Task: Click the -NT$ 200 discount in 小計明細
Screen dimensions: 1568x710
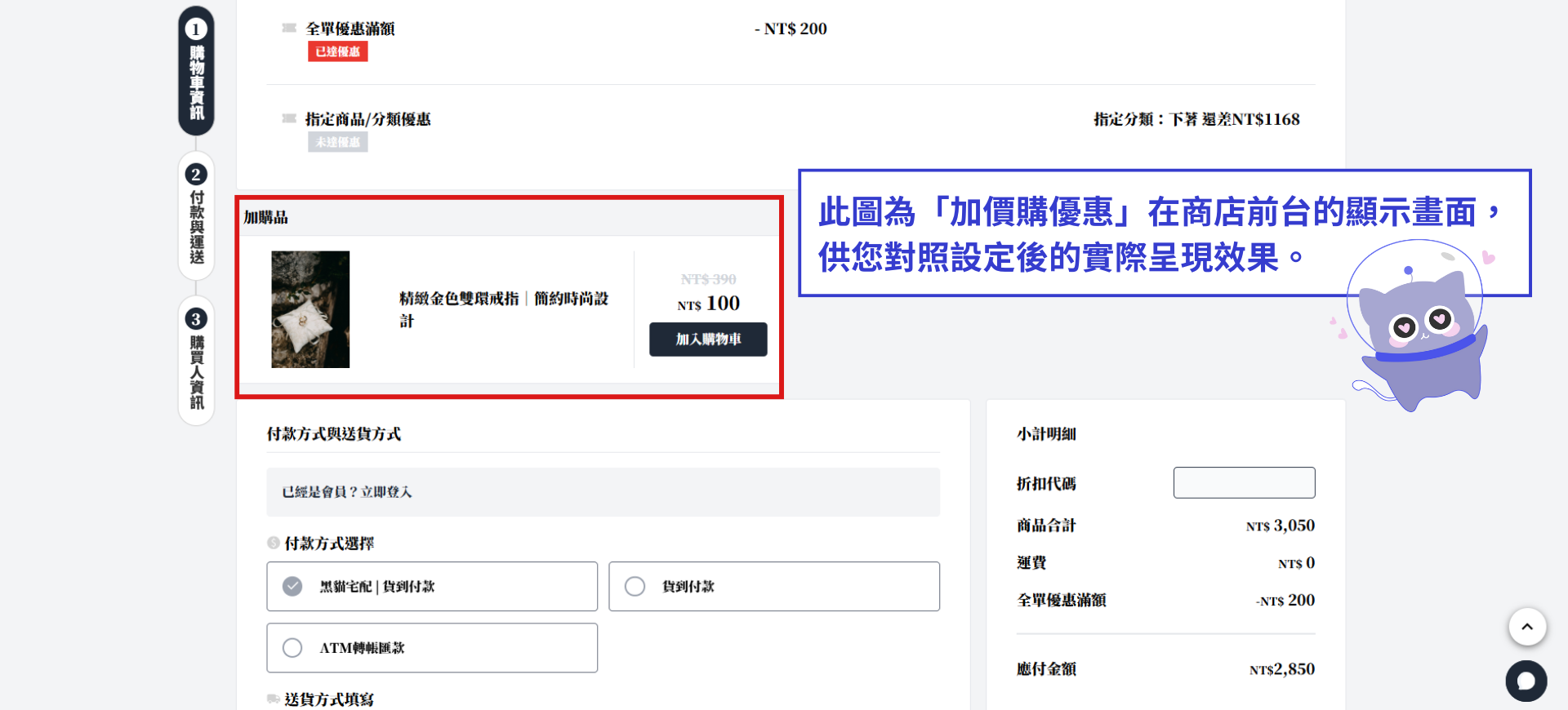Action: pos(1285,601)
